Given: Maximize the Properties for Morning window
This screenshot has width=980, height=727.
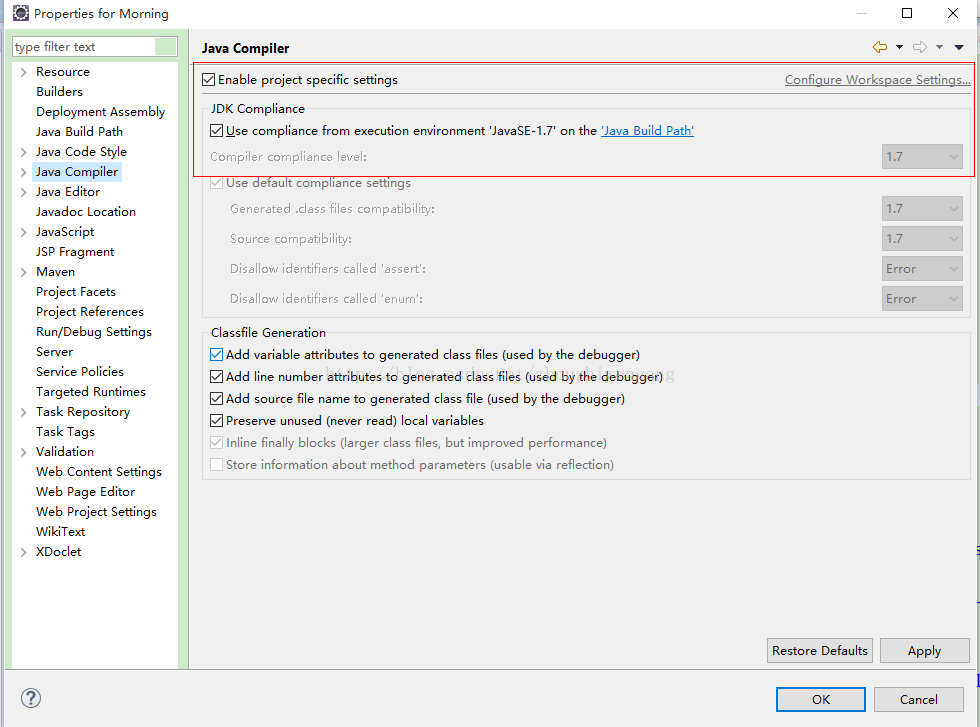Looking at the screenshot, I should (x=907, y=13).
